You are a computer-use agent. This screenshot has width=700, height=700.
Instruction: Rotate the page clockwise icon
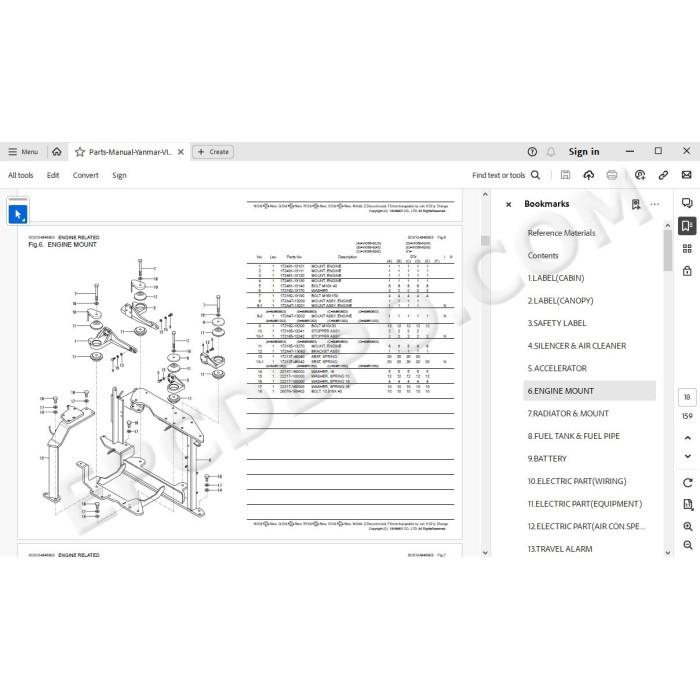point(688,483)
